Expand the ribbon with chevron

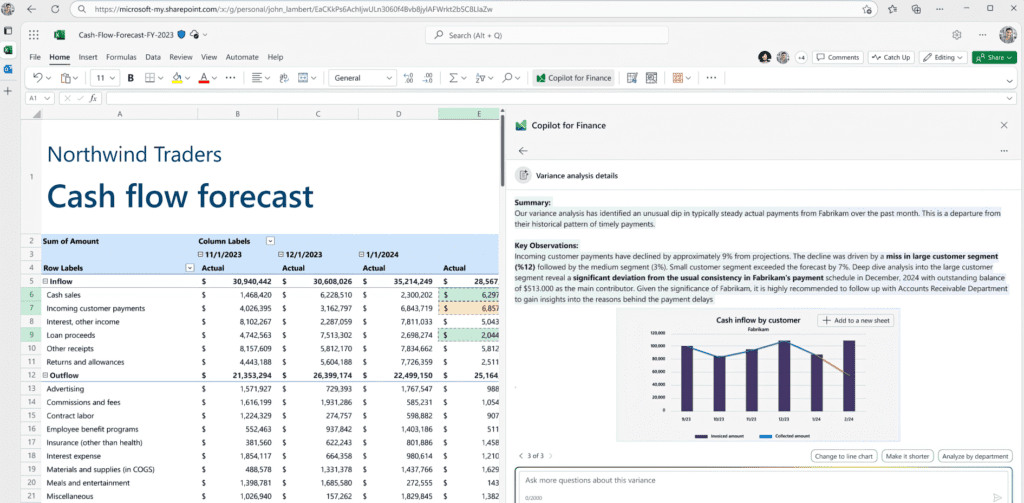click(1011, 79)
